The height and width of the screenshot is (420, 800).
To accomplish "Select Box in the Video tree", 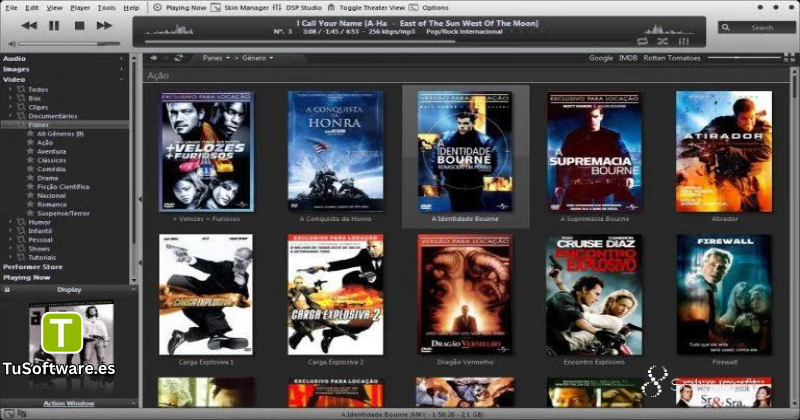I will pyautogui.click(x=35, y=98).
